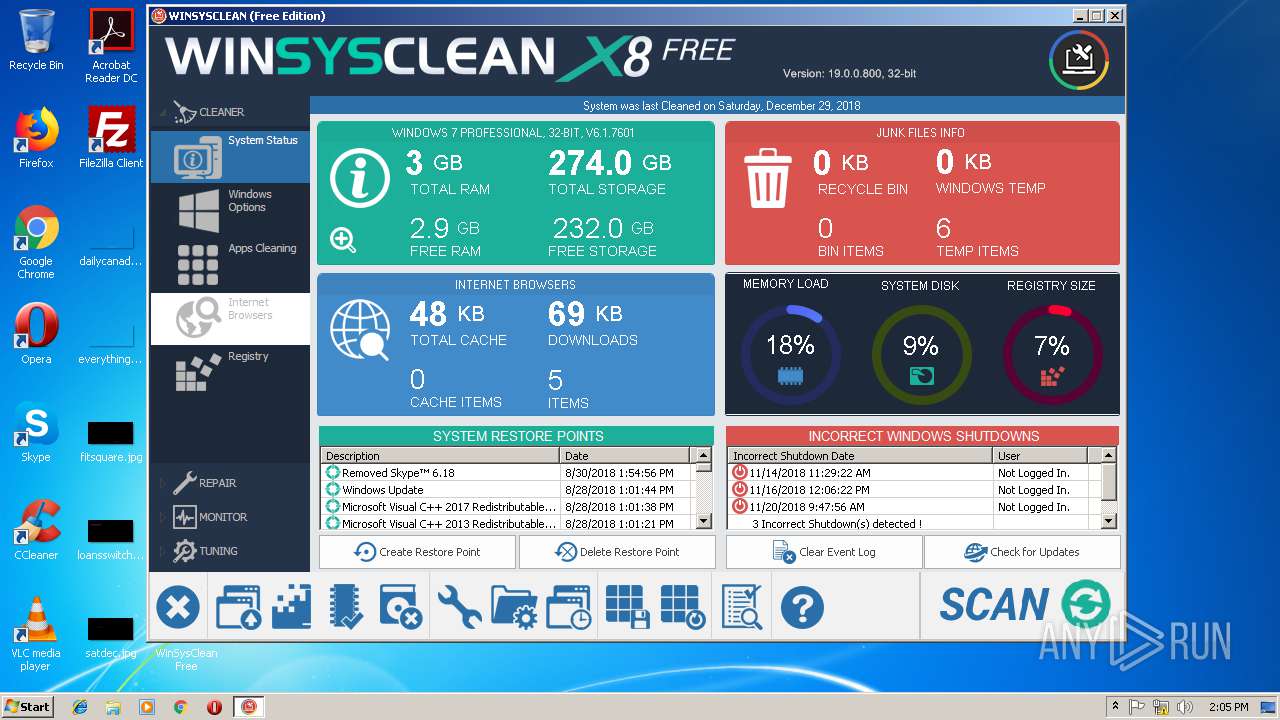Viewport: 1280px width, 720px height.
Task: Open the VLC media player desktop shortcut
Action: point(36,634)
